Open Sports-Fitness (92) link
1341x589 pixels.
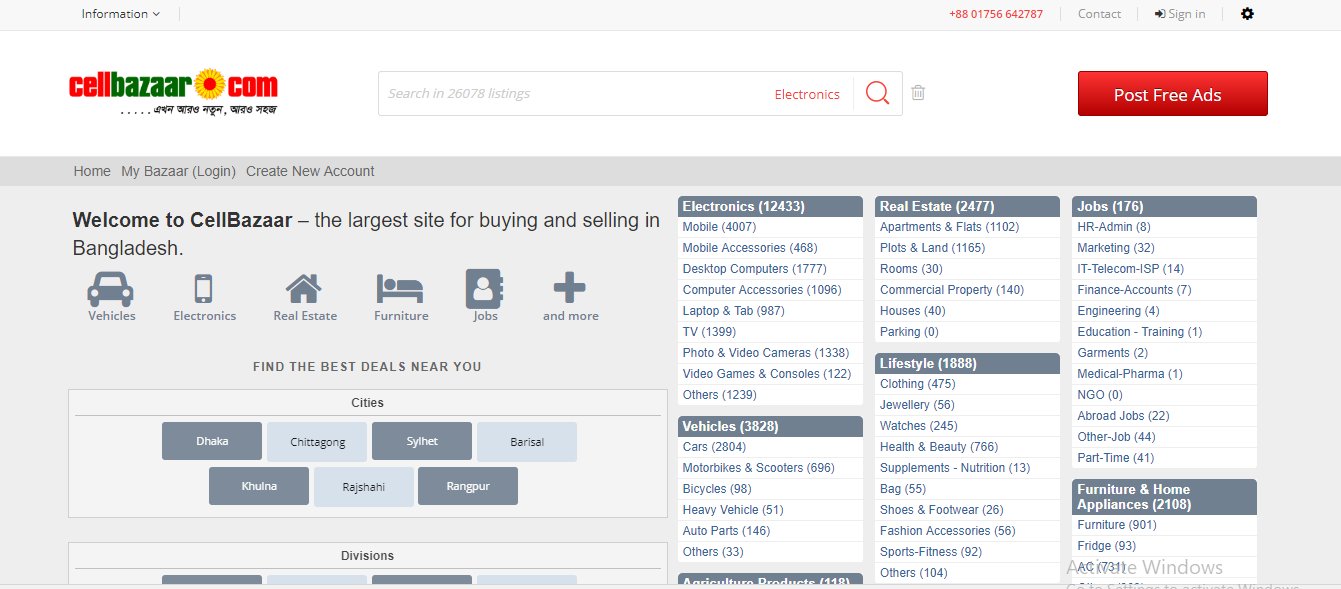pyautogui.click(x=931, y=552)
